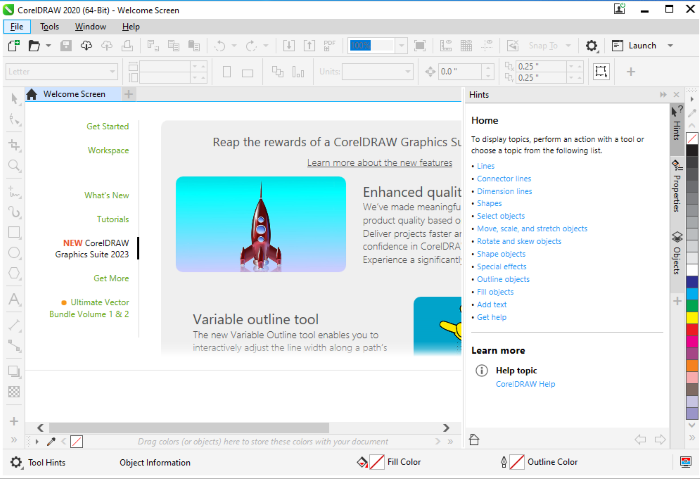Image resolution: width=700 pixels, height=479 pixels.
Task: Expand the Launch dropdown arrow
Action: [x=670, y=46]
